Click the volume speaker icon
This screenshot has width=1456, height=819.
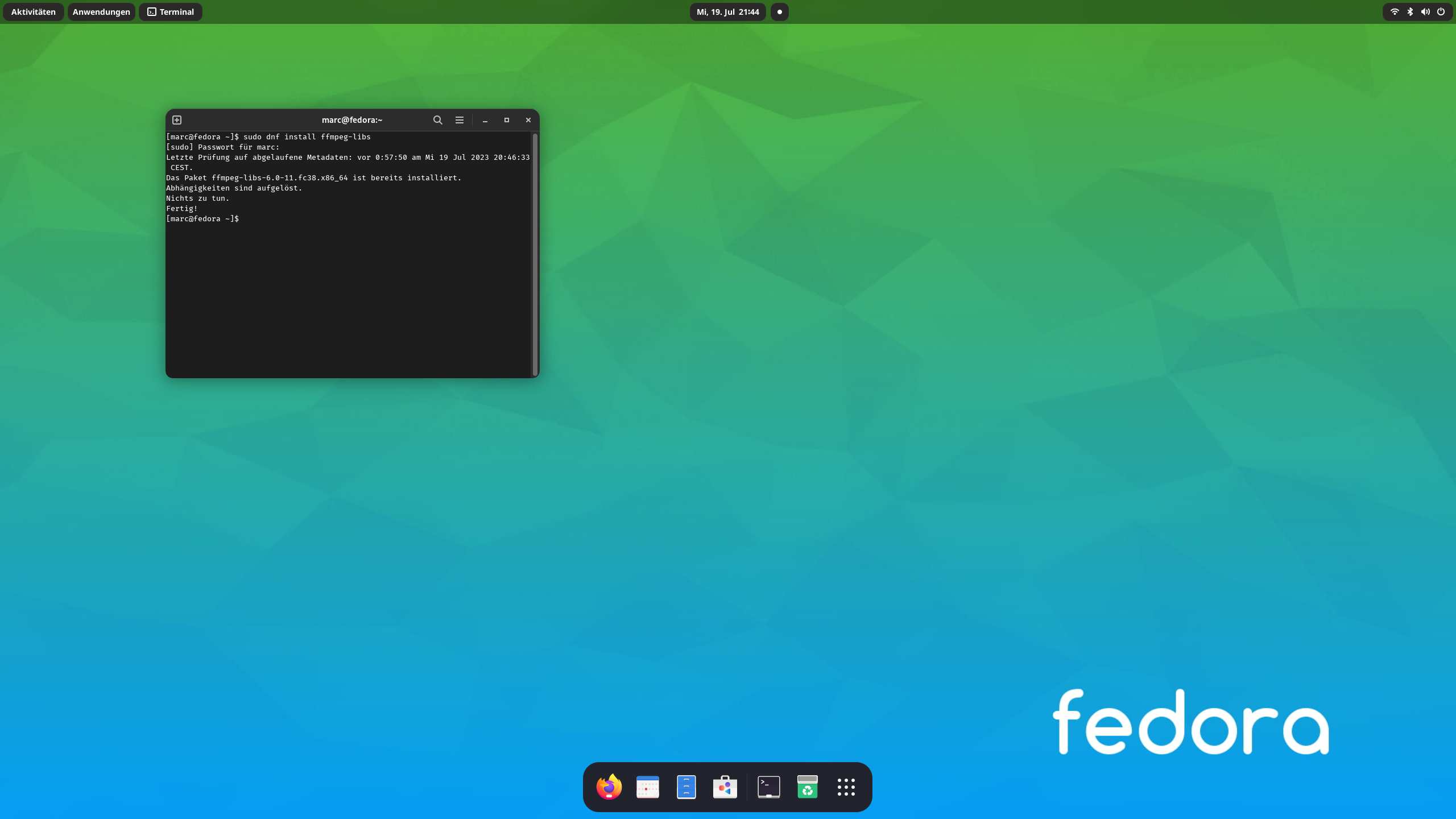click(x=1425, y=12)
